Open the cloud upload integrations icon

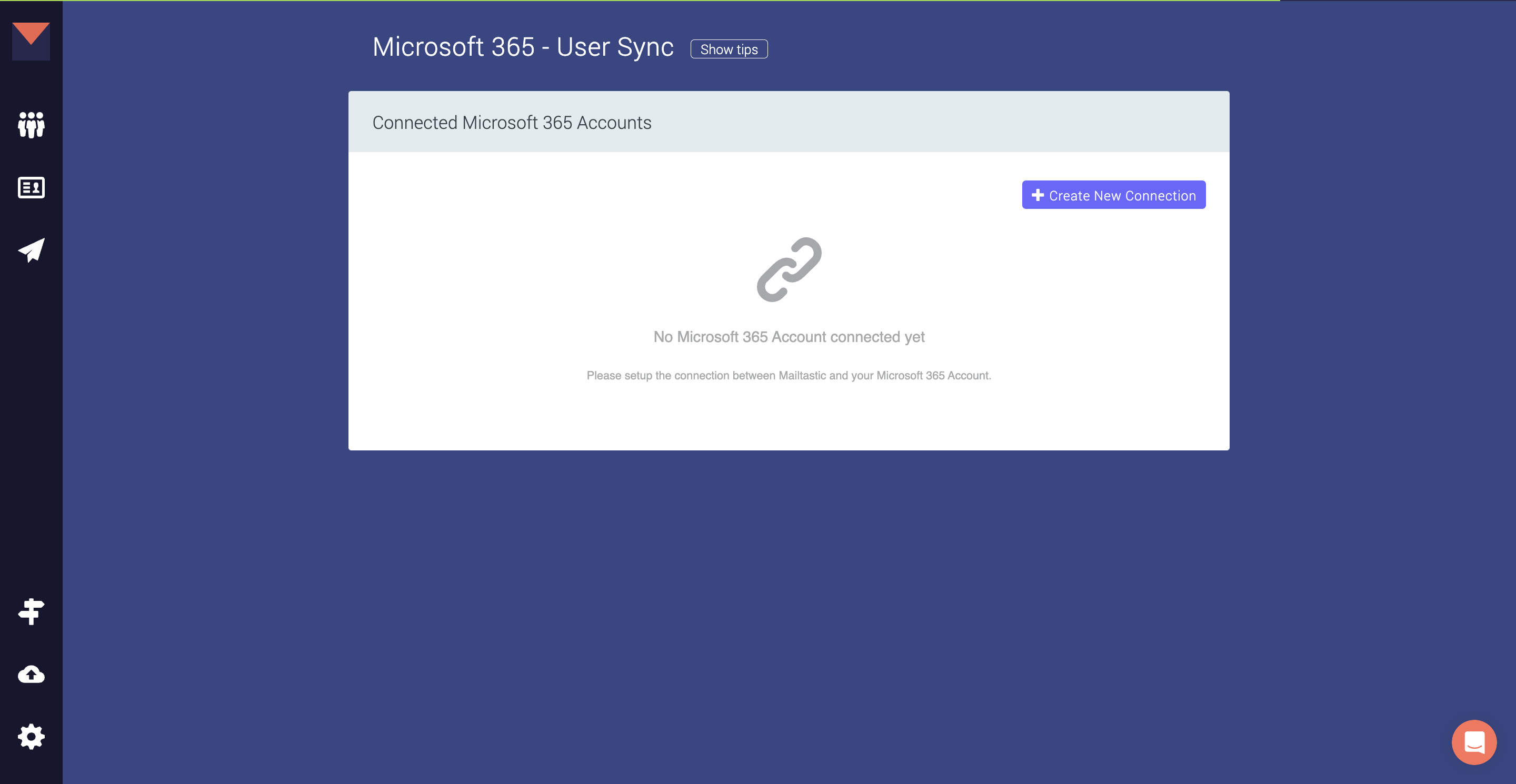click(31, 674)
